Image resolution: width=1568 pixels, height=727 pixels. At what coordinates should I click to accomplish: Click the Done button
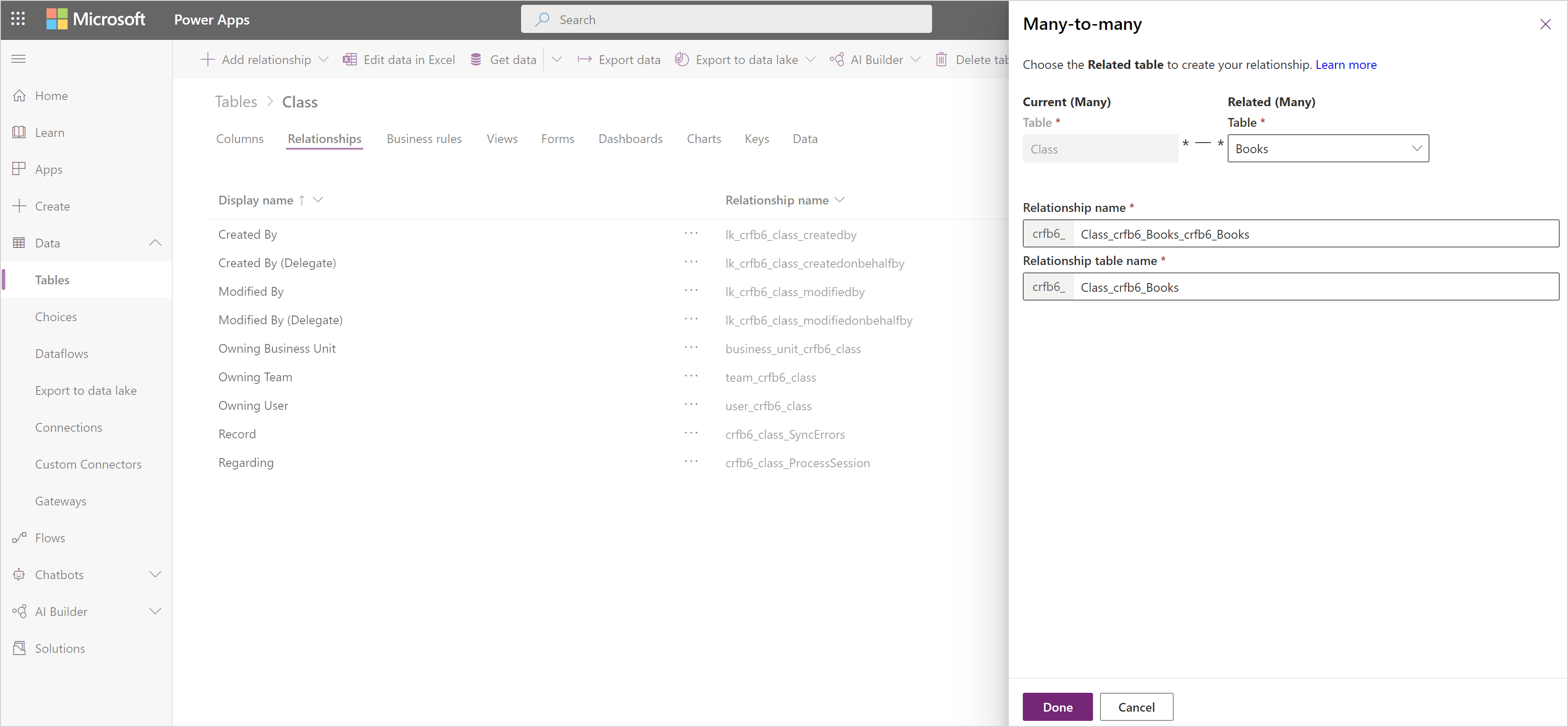1057,706
